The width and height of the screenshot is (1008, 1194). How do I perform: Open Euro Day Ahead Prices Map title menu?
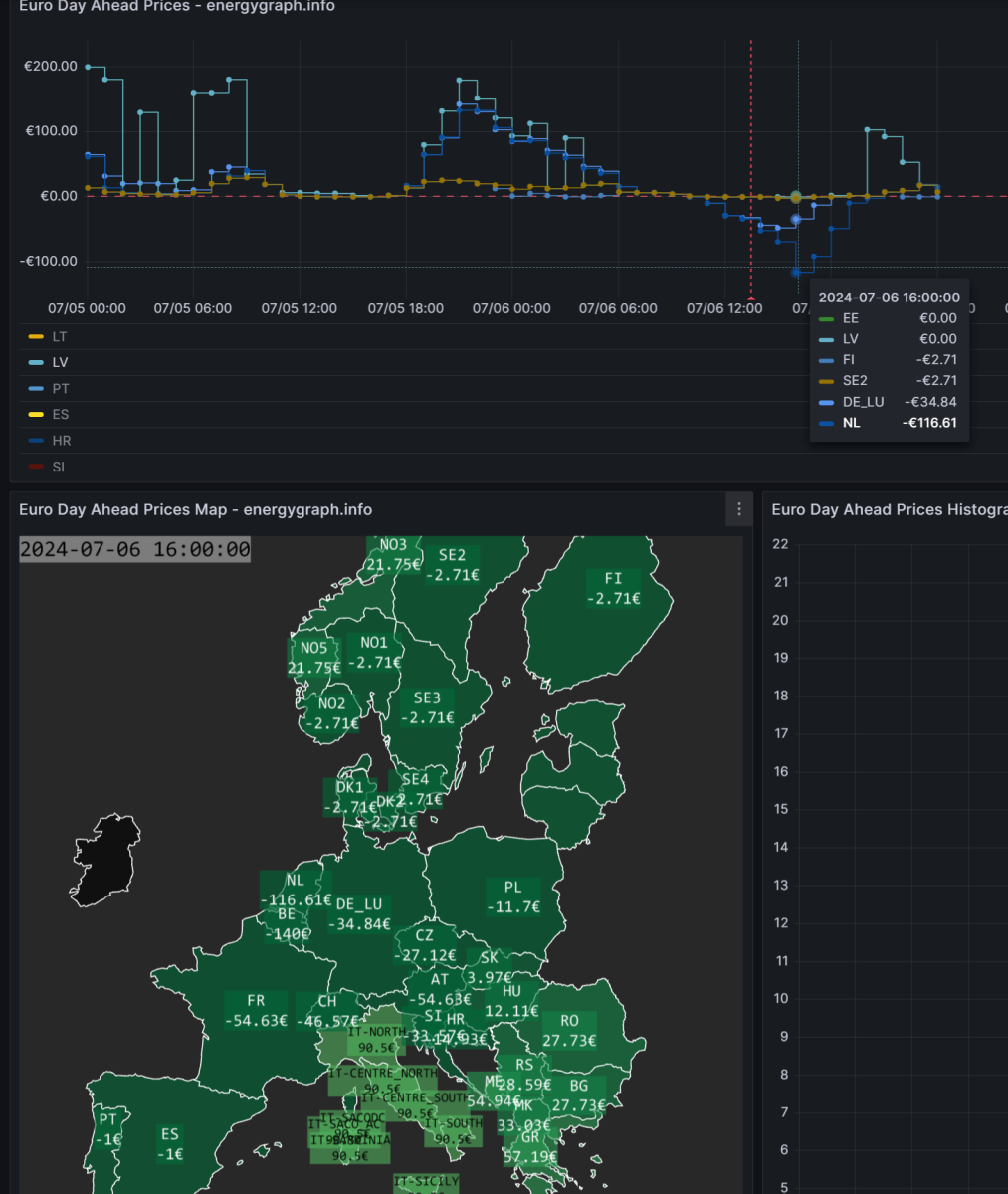pos(195,509)
